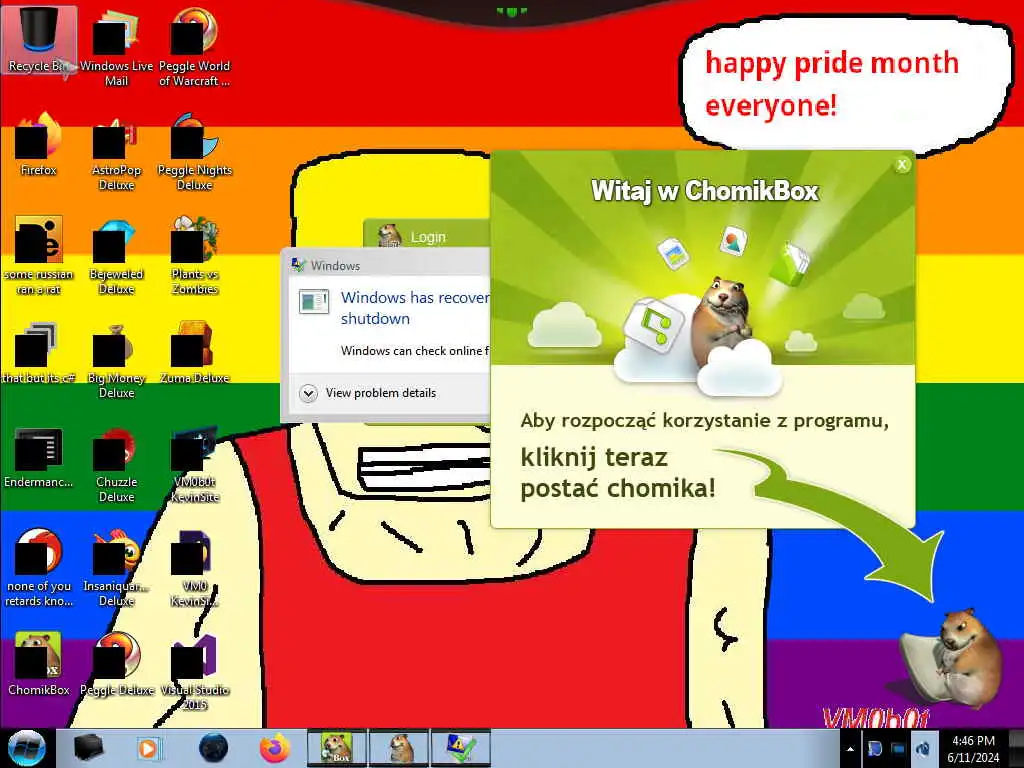Switch to ChomikBox taskbar button
This screenshot has width=1024, height=768.
(x=338, y=748)
